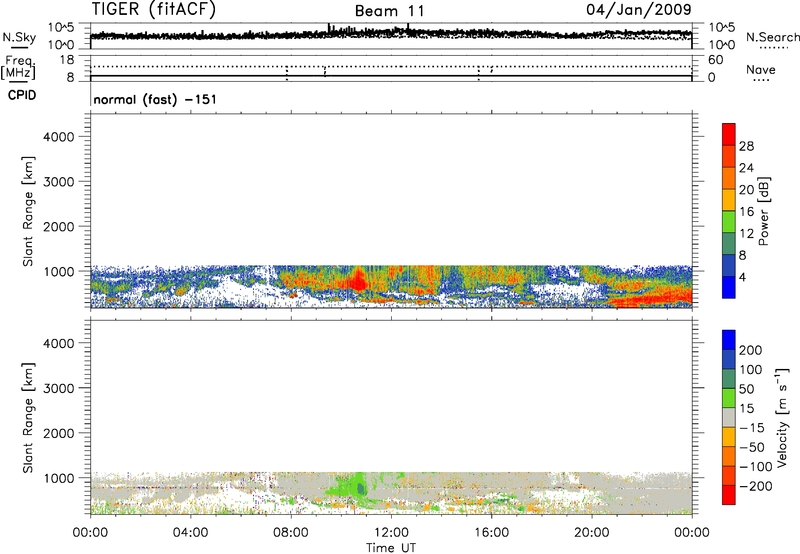Click the bright red power patch near 10:40 UT
This screenshot has height=554, width=800.
[359, 280]
